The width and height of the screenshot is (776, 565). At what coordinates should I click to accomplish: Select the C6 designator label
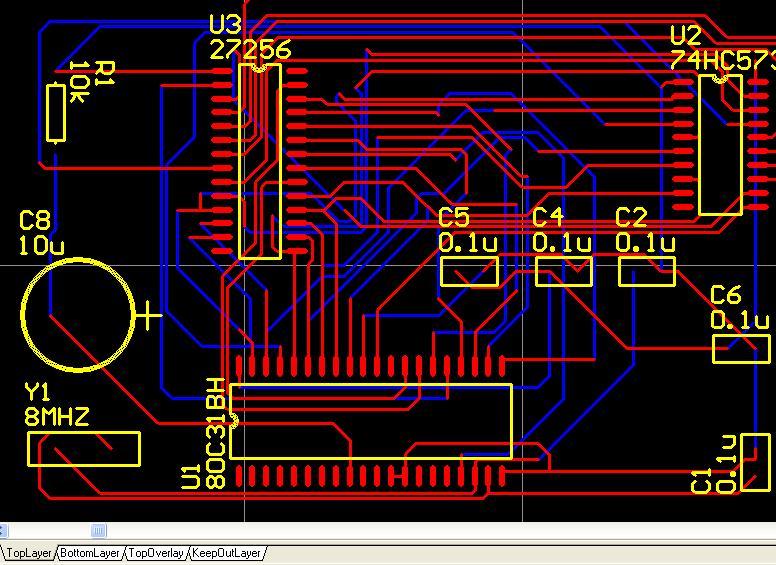pos(726,295)
